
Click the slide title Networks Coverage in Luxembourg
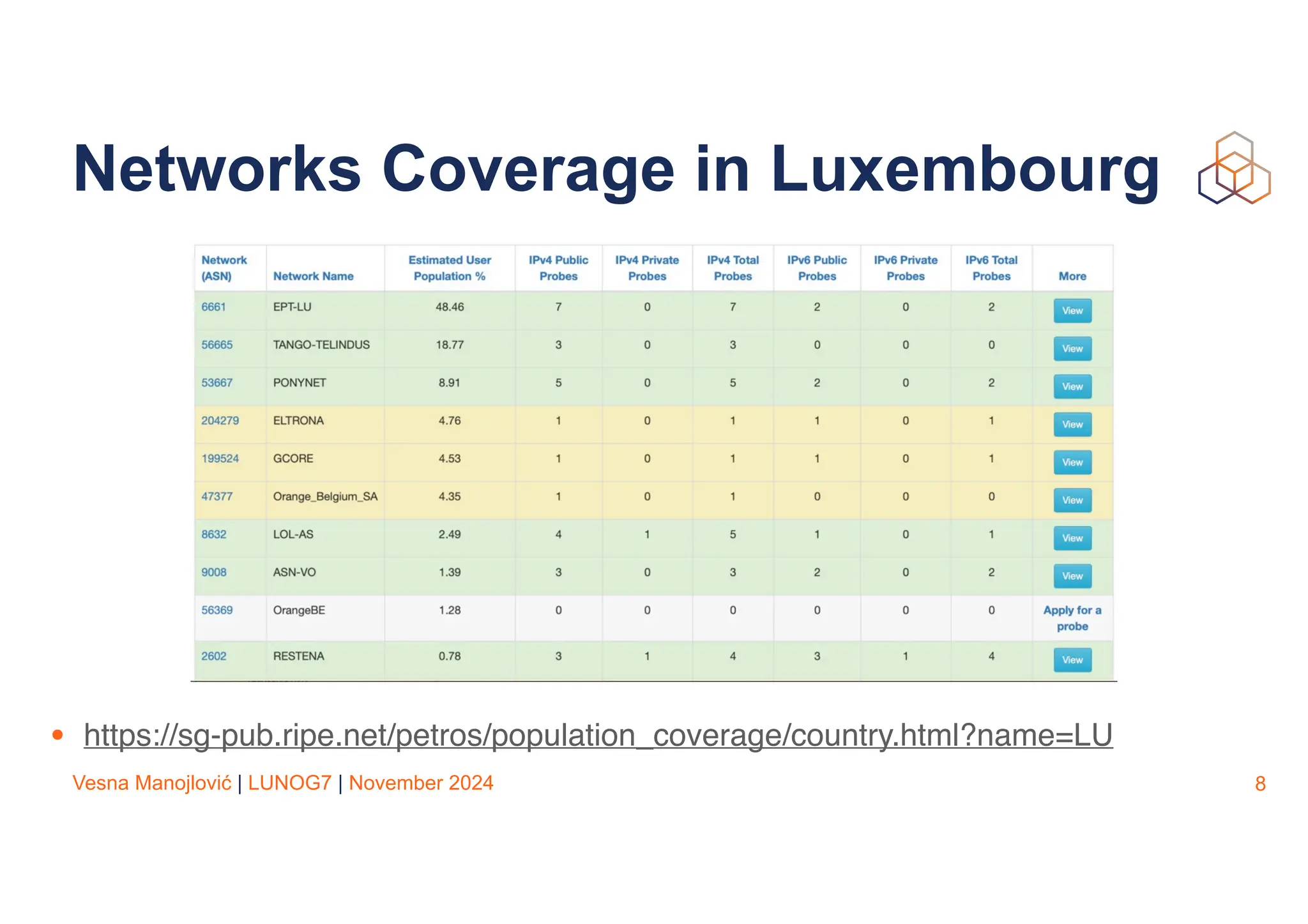616,169
